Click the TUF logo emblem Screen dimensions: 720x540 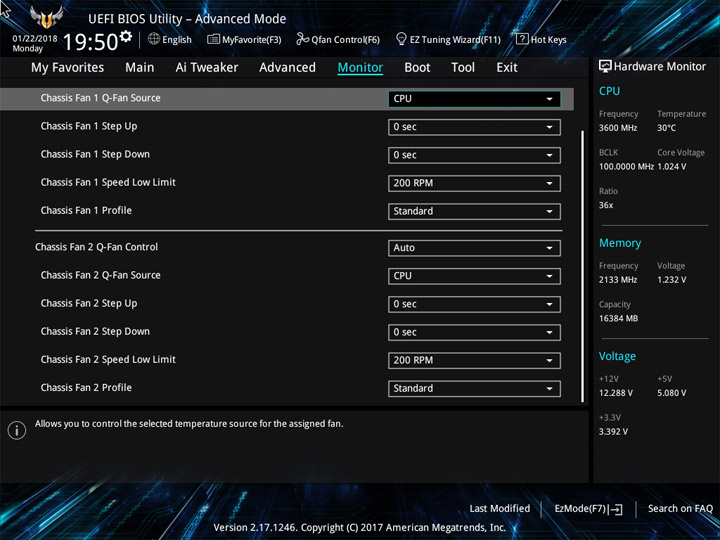click(x=46, y=17)
